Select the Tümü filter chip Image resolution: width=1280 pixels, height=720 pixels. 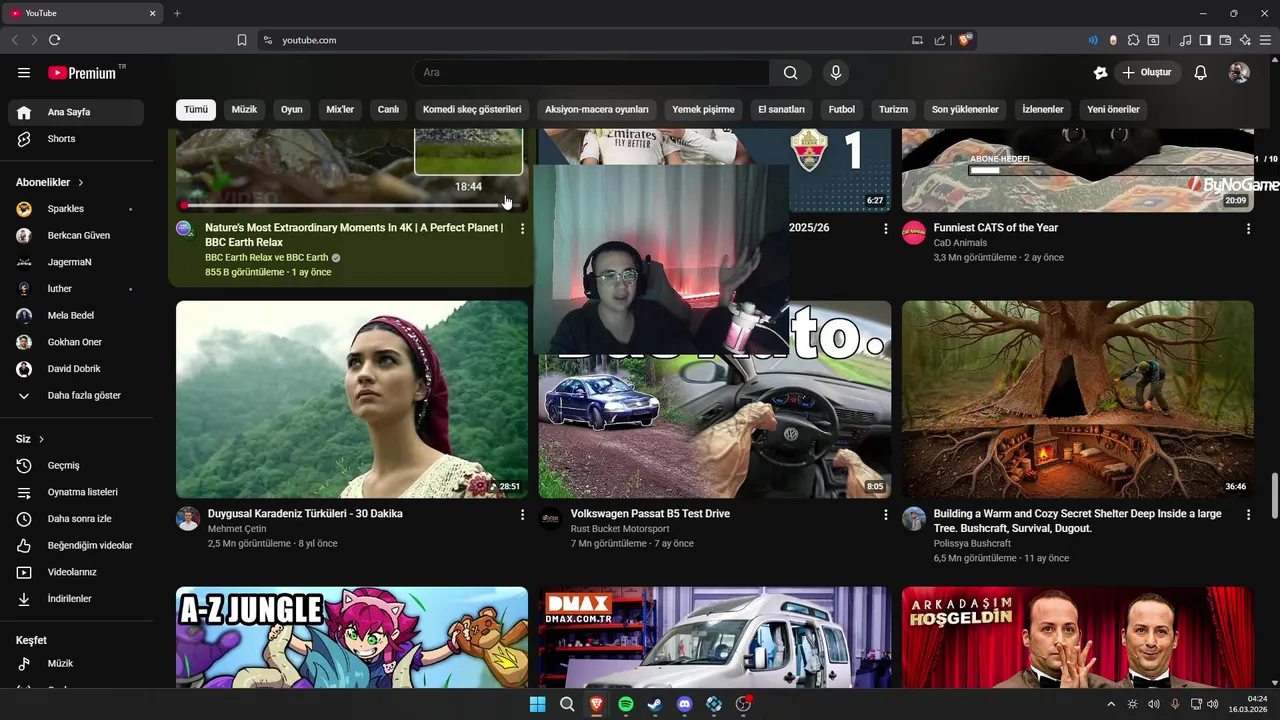[196, 110]
